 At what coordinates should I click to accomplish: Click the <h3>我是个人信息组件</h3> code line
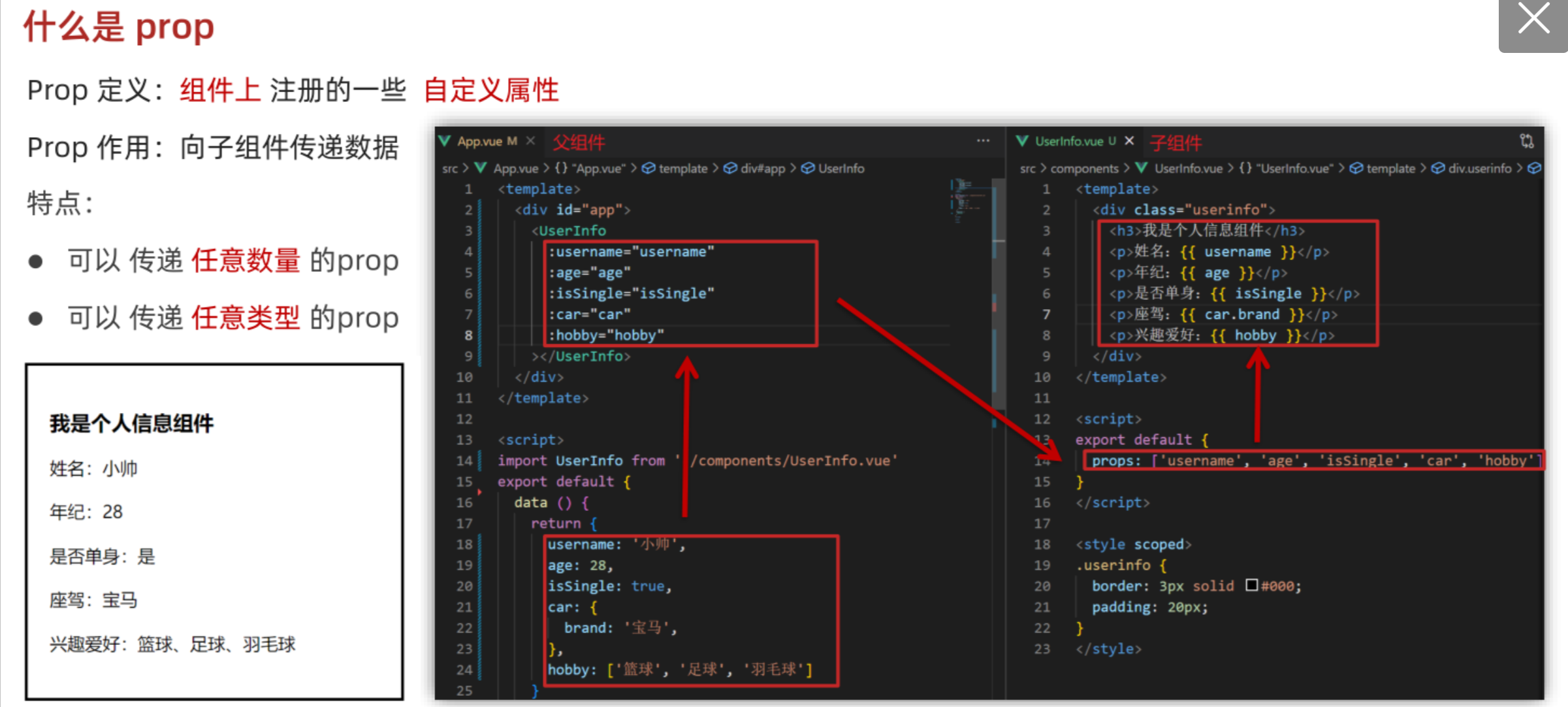(x=1207, y=231)
